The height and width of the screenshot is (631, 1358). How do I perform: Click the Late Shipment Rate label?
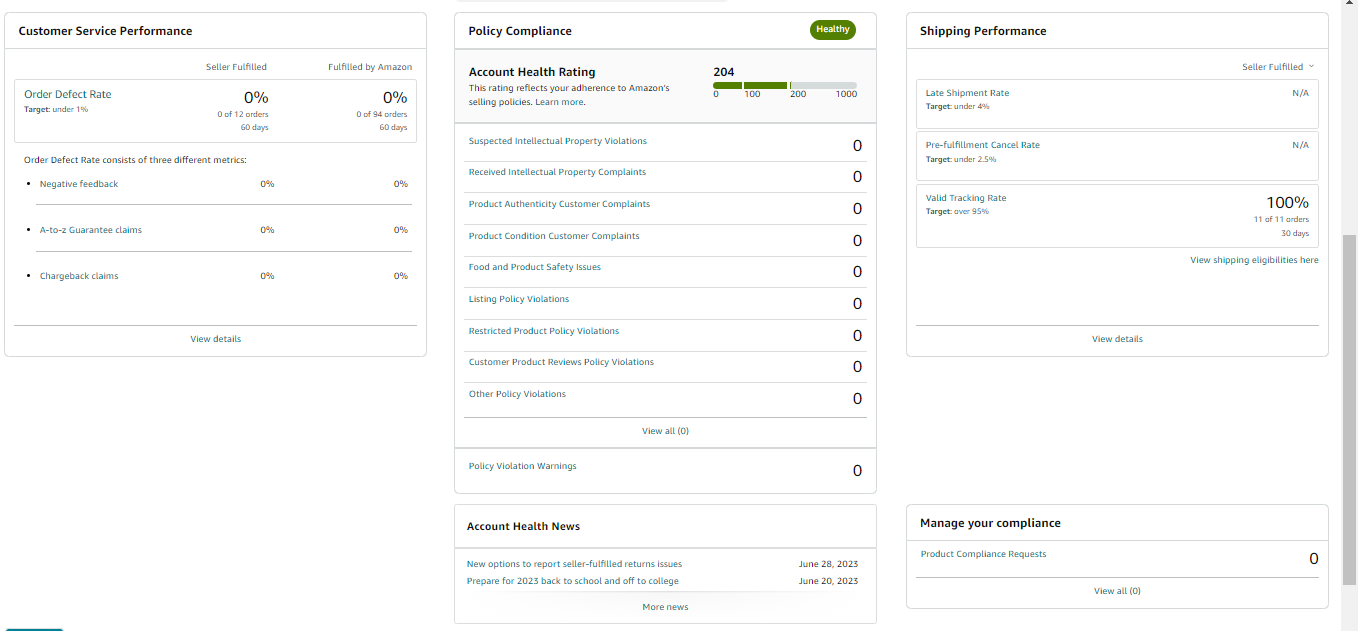coord(967,93)
